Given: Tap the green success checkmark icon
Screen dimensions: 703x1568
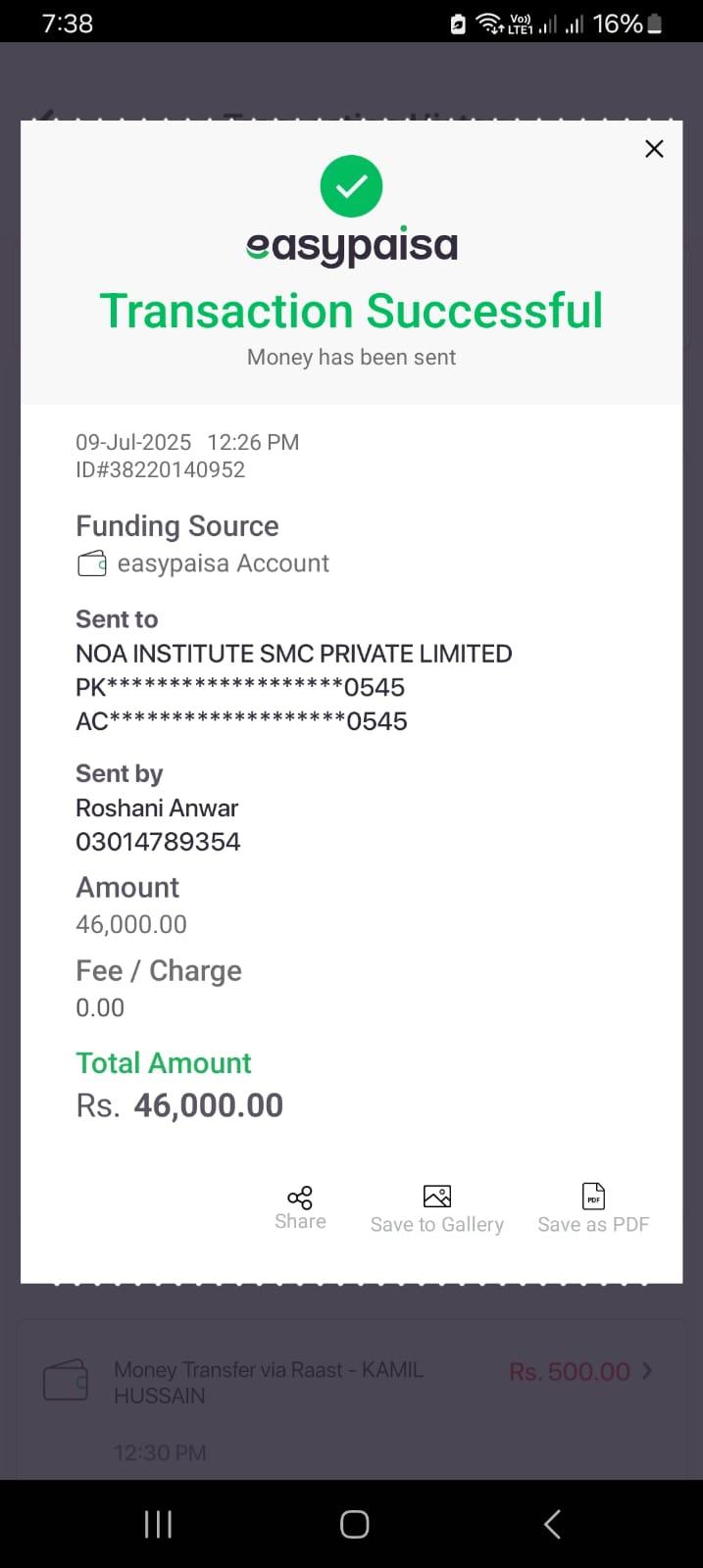Looking at the screenshot, I should click(351, 186).
